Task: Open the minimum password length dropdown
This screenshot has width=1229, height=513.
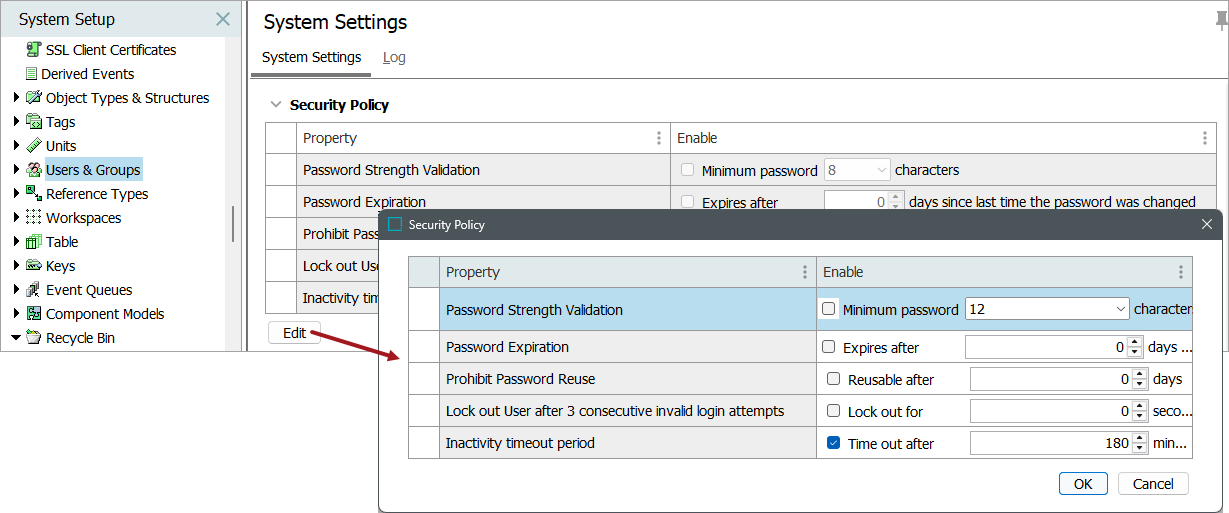Action: 1121,310
